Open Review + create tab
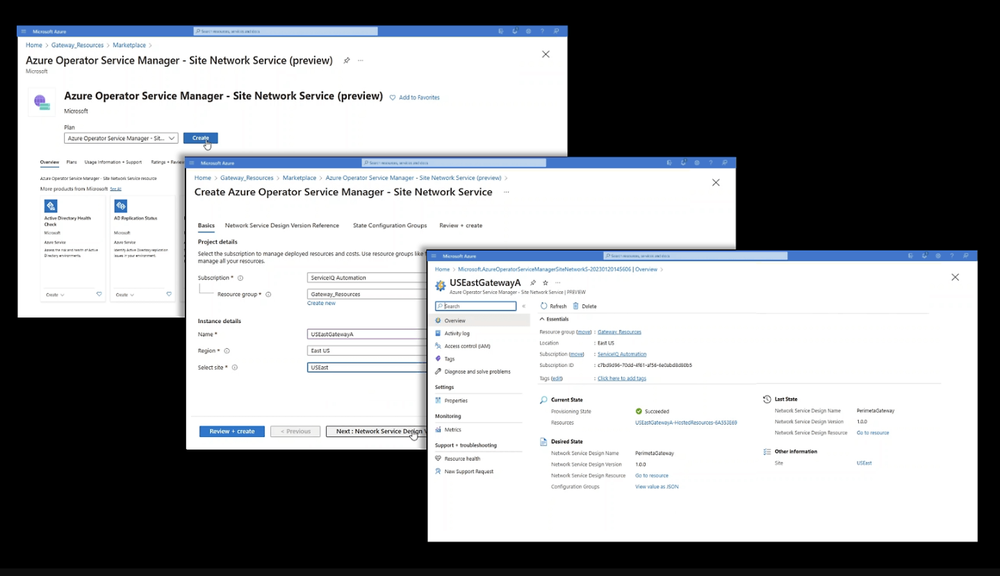 click(x=460, y=225)
